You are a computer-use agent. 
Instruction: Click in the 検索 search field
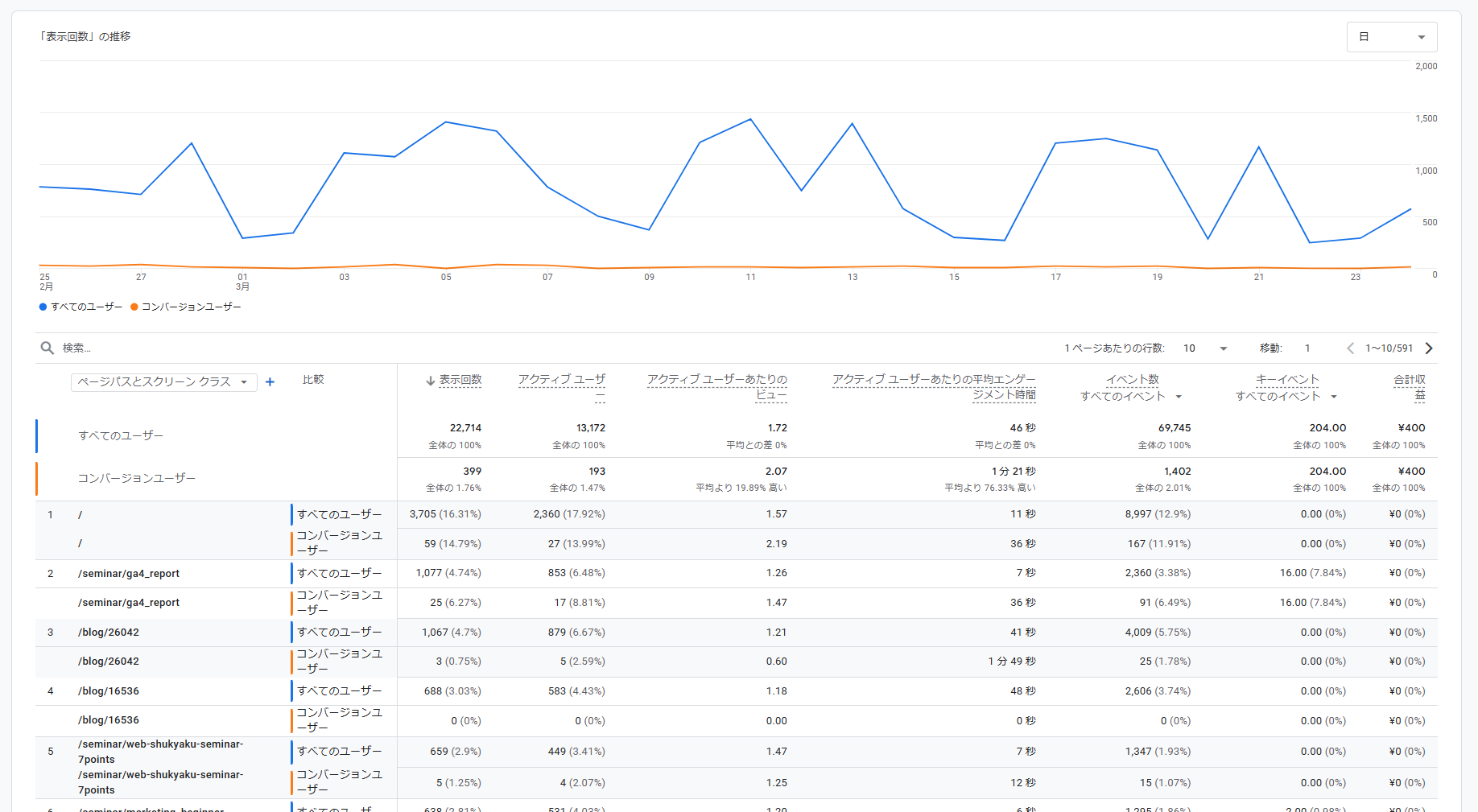pyautogui.click(x=483, y=348)
